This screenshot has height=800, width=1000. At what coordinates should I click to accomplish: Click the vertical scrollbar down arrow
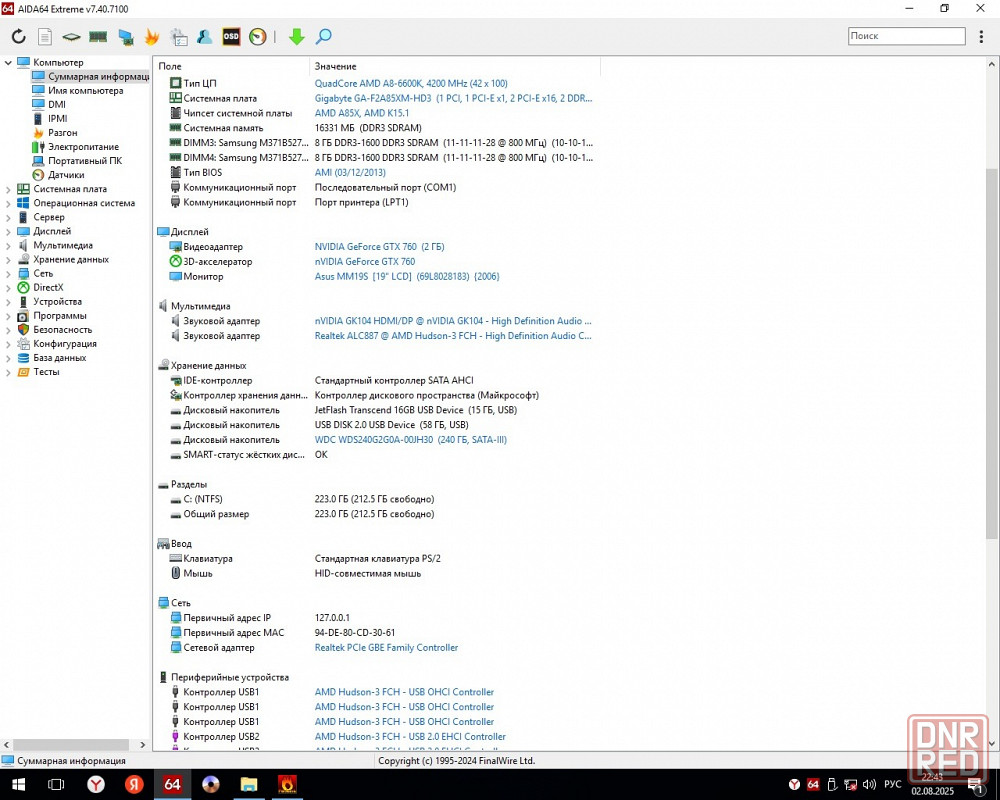(992, 743)
